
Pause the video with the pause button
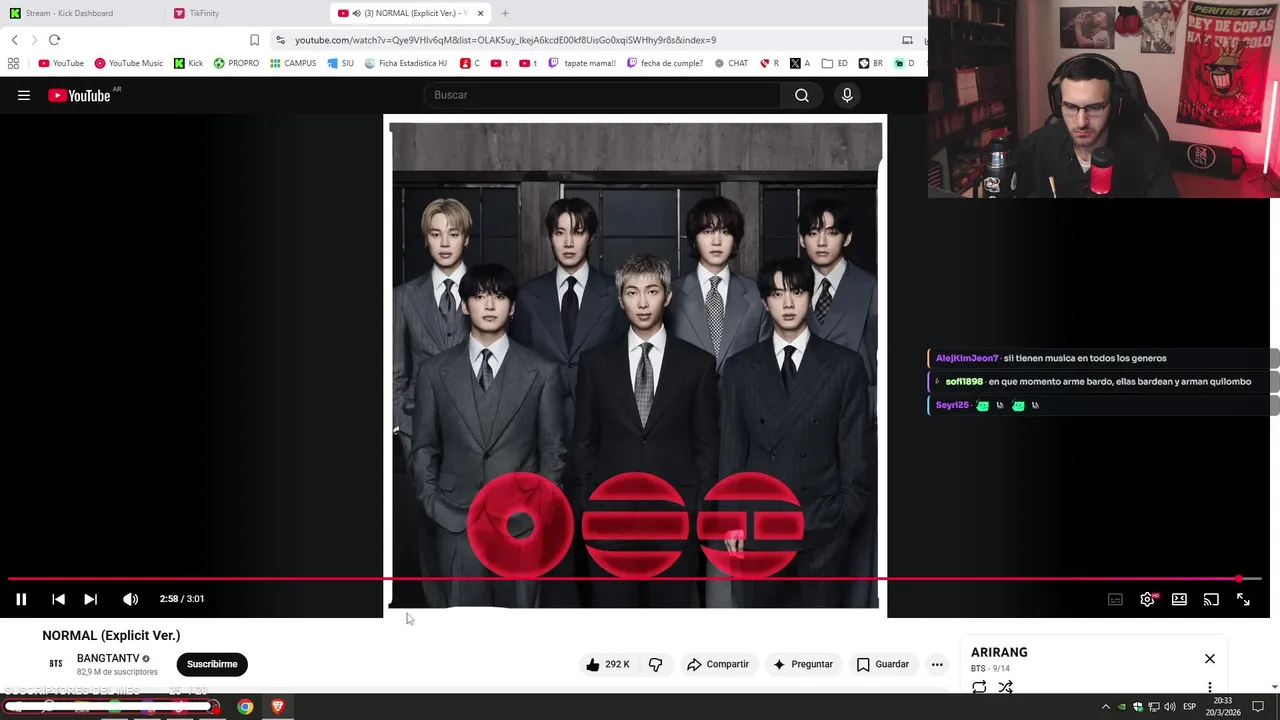pos(21,599)
